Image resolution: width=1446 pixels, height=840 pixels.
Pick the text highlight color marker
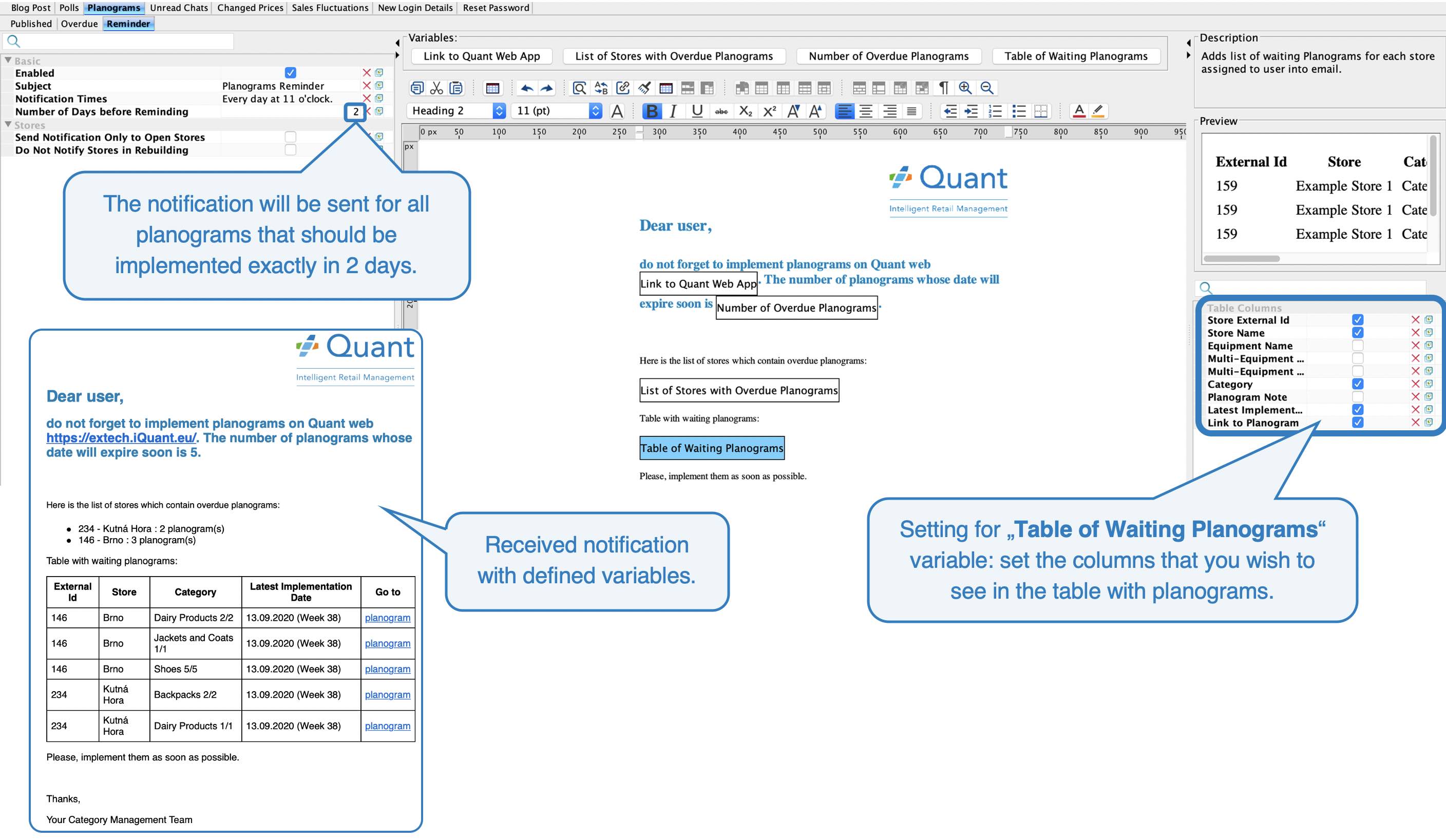[x=1098, y=111]
